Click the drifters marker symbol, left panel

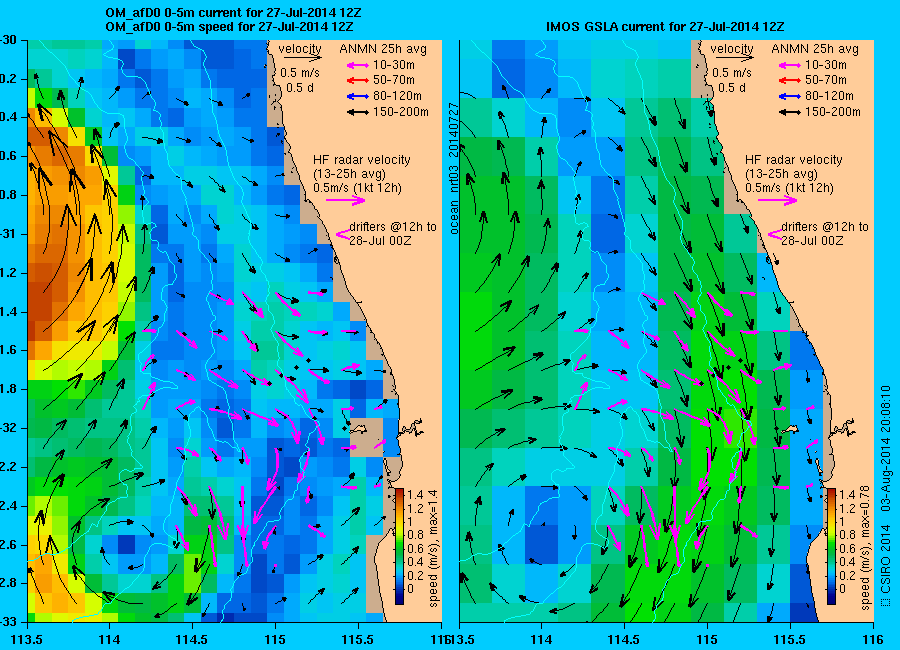(343, 234)
